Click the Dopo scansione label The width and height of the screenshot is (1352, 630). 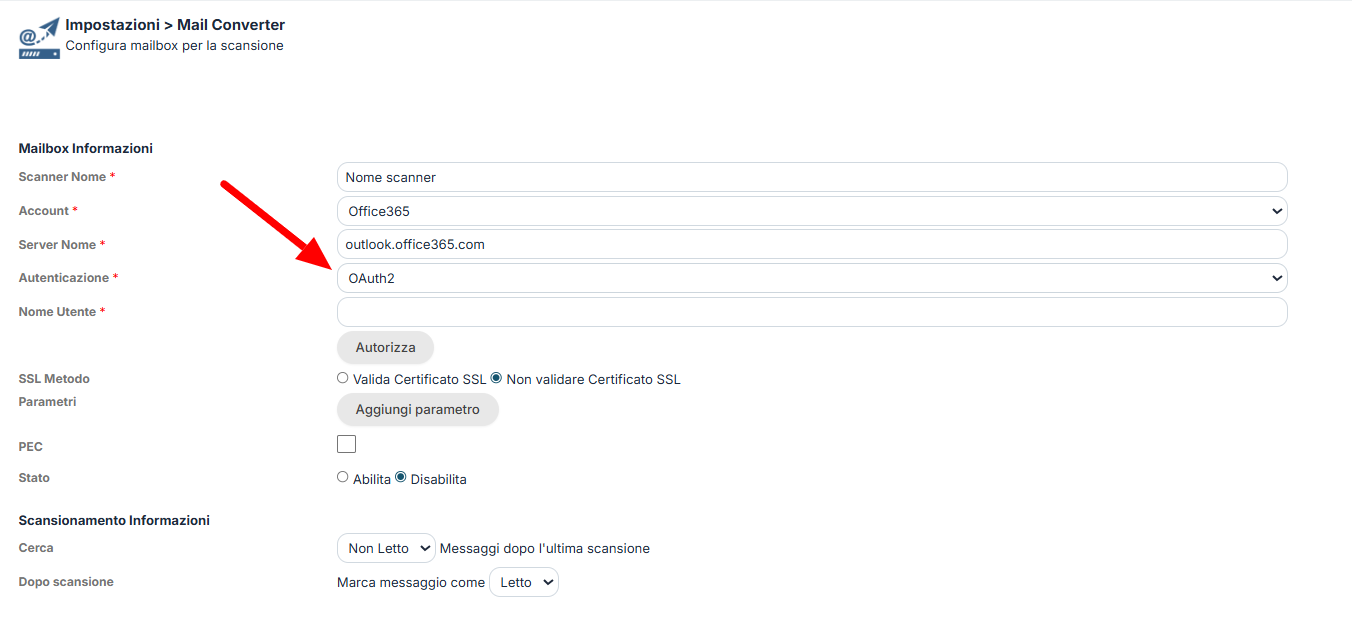pos(66,582)
